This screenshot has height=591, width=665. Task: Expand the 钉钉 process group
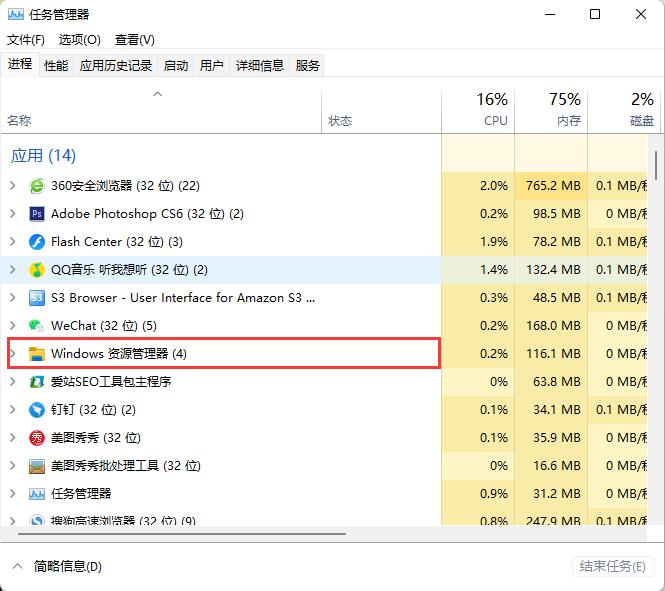(13, 410)
